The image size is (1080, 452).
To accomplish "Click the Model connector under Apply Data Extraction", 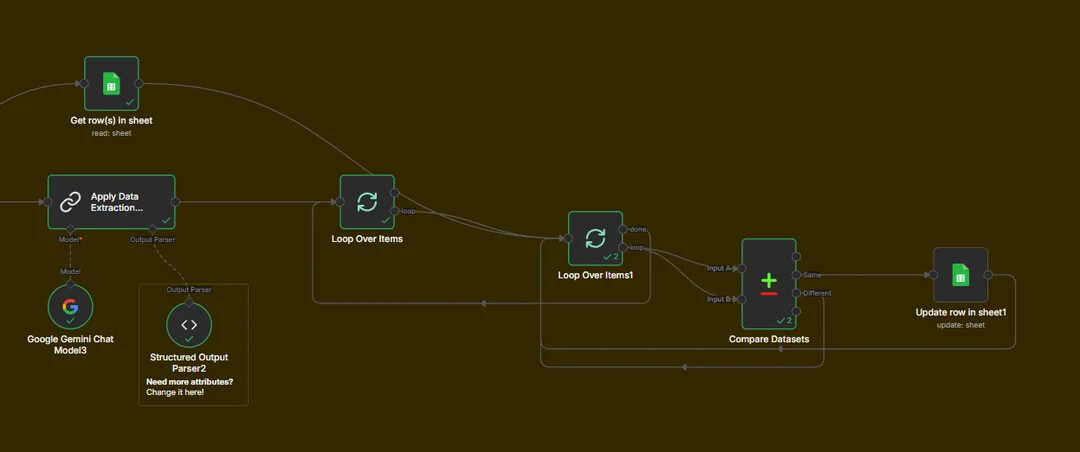I will click(70, 230).
